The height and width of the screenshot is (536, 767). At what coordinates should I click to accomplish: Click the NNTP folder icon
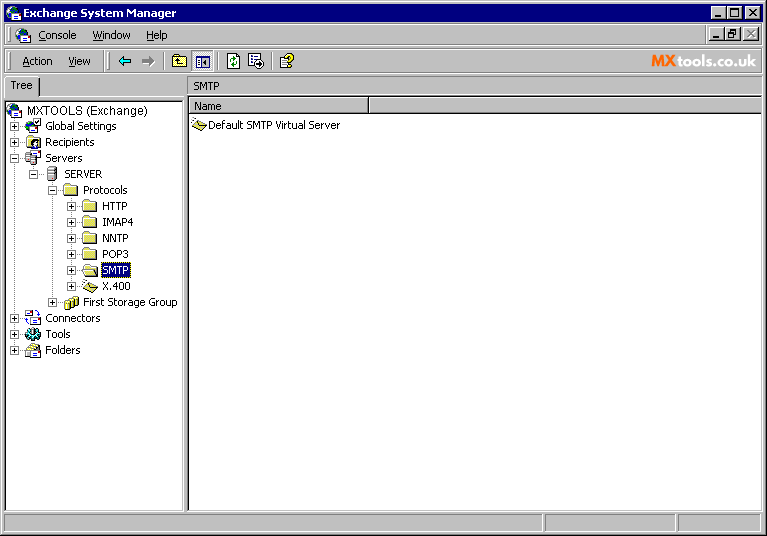[x=90, y=238]
